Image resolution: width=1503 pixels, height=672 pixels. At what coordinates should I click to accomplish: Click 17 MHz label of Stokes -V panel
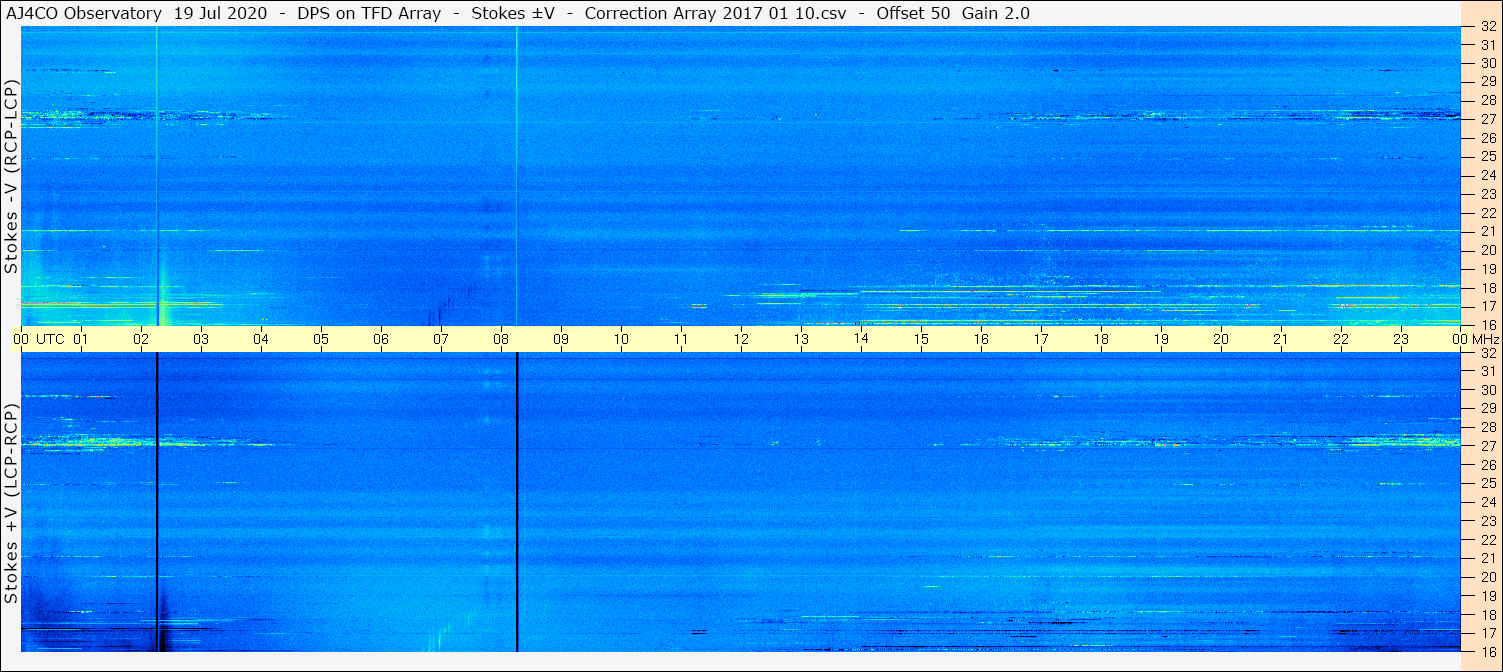click(x=1487, y=306)
